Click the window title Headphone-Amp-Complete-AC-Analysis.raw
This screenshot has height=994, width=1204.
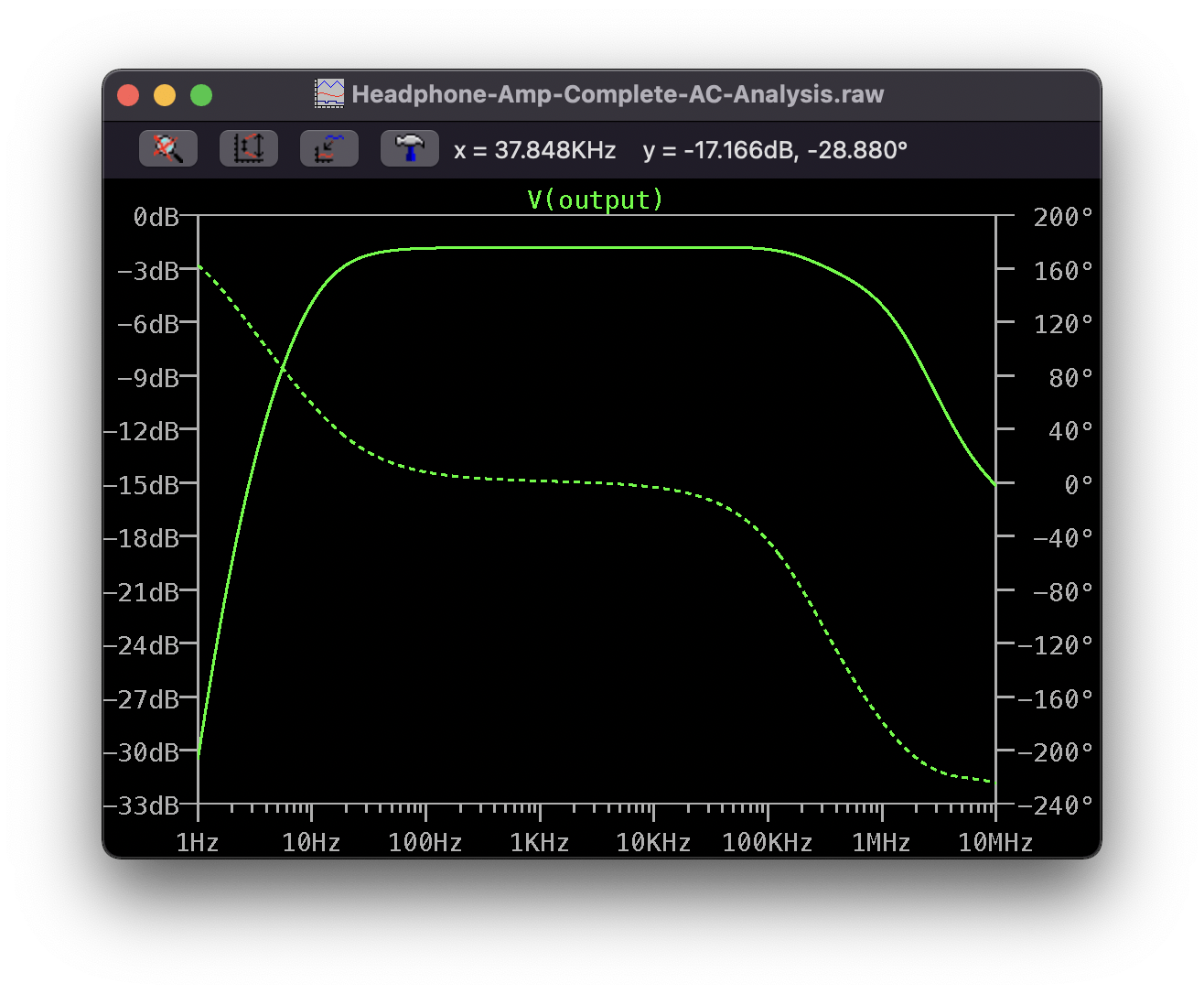[618, 94]
